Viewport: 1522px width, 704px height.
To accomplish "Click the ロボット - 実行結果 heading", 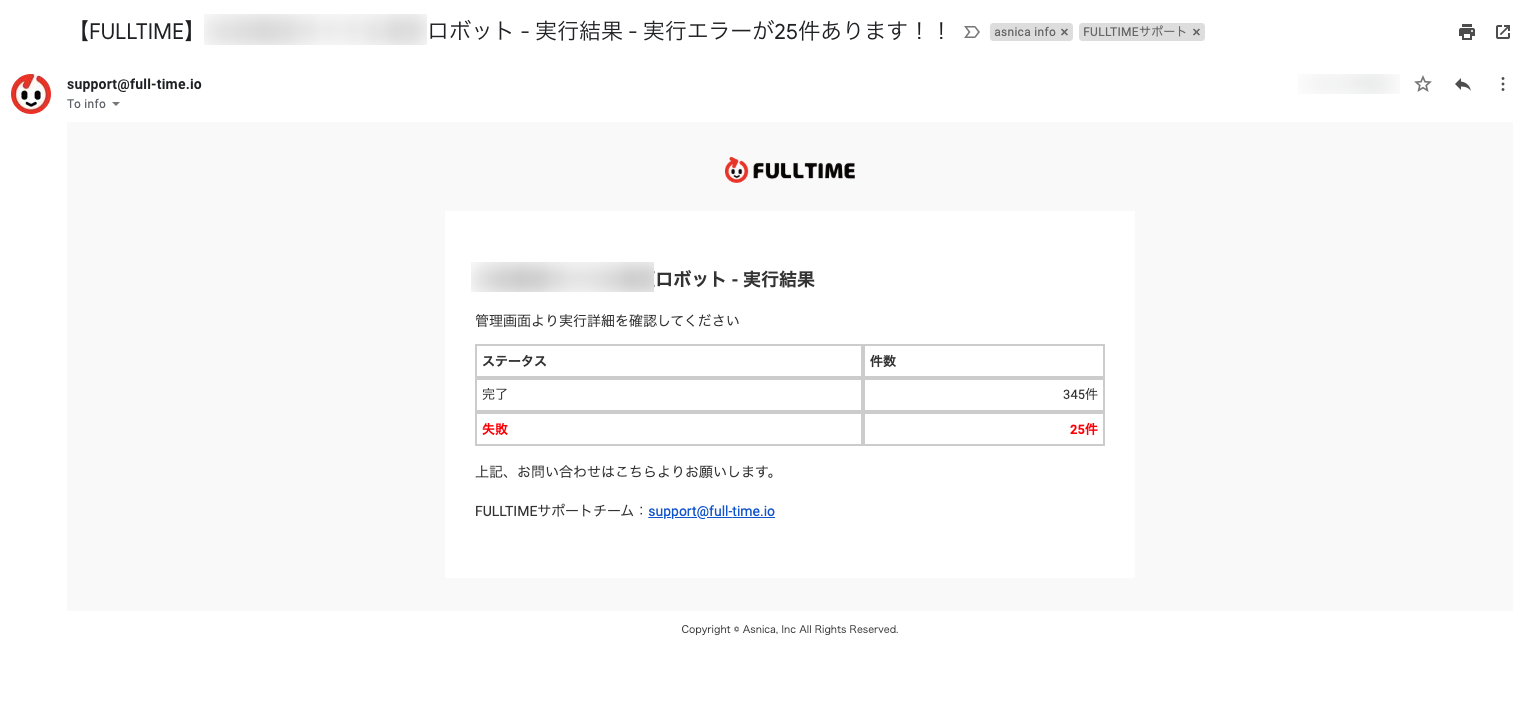I will pos(735,279).
